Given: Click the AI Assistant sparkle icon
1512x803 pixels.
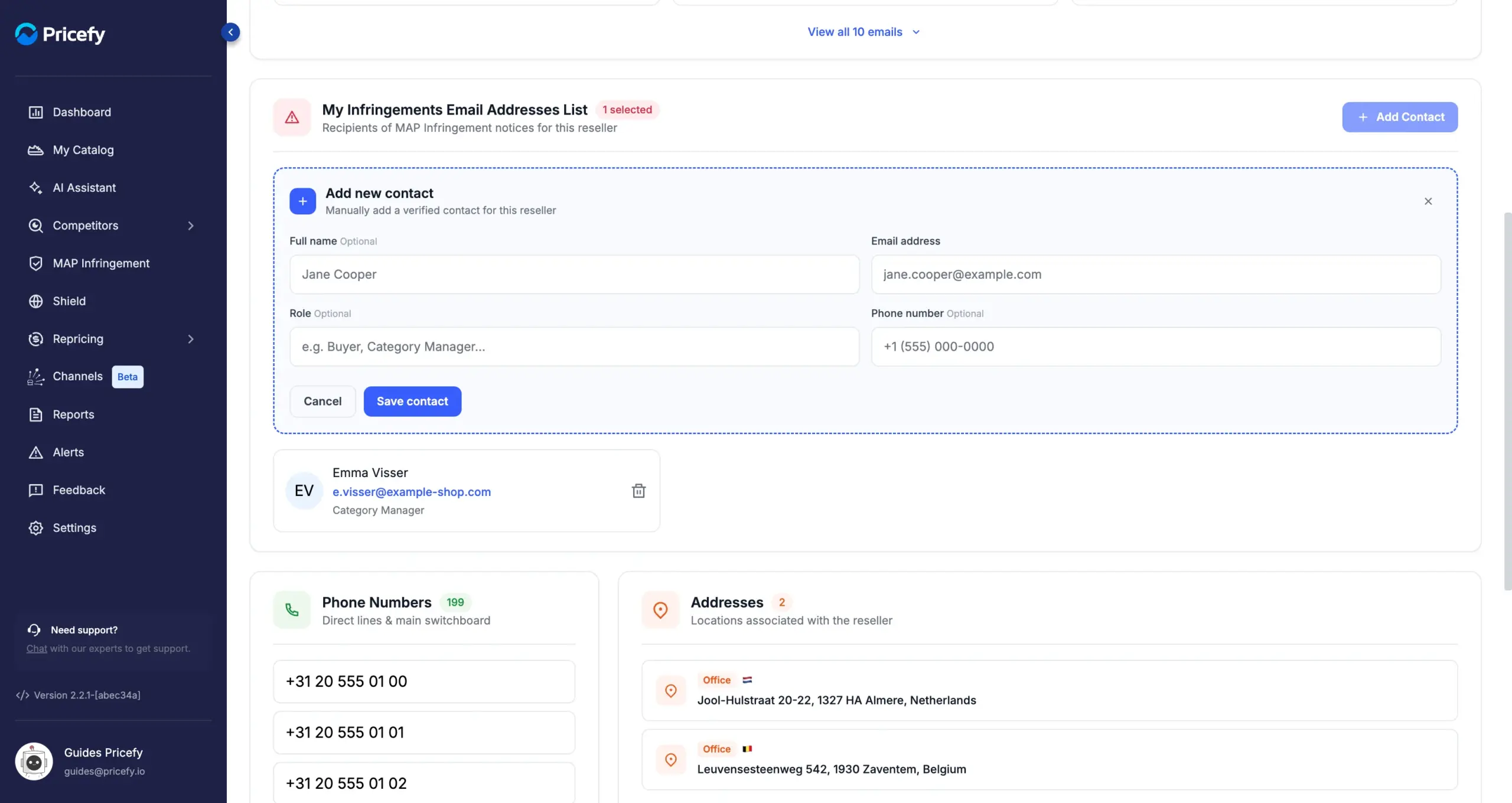Looking at the screenshot, I should tap(36, 188).
